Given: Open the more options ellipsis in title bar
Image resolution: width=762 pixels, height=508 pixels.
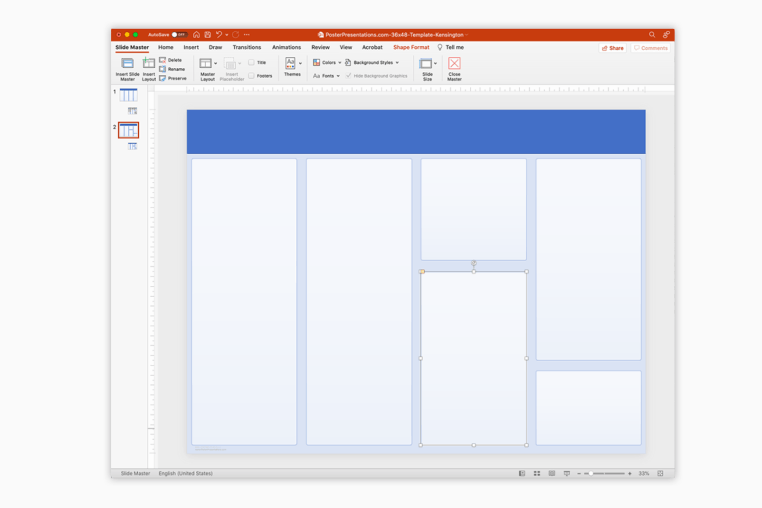Looking at the screenshot, I should click(x=247, y=35).
